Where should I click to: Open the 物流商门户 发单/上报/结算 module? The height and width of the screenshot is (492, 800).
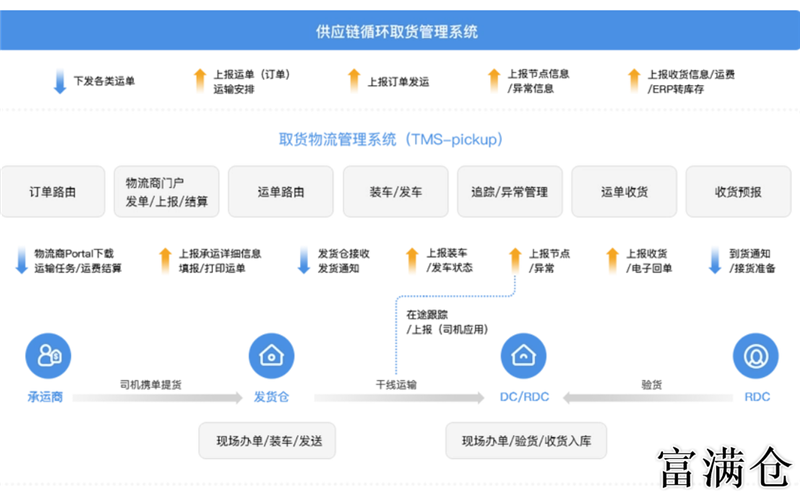[167, 191]
